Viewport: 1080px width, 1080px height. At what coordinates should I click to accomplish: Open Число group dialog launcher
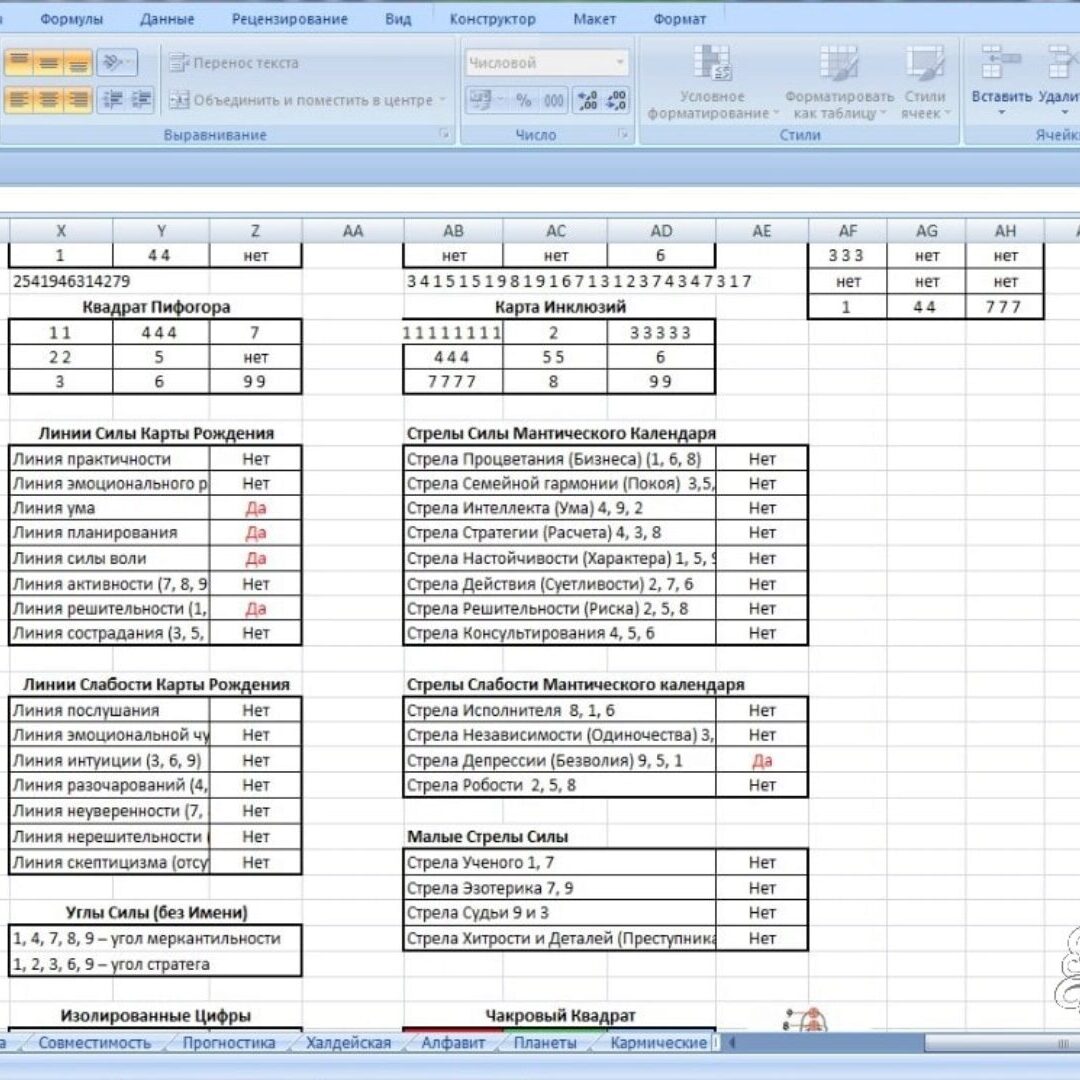pos(622,134)
